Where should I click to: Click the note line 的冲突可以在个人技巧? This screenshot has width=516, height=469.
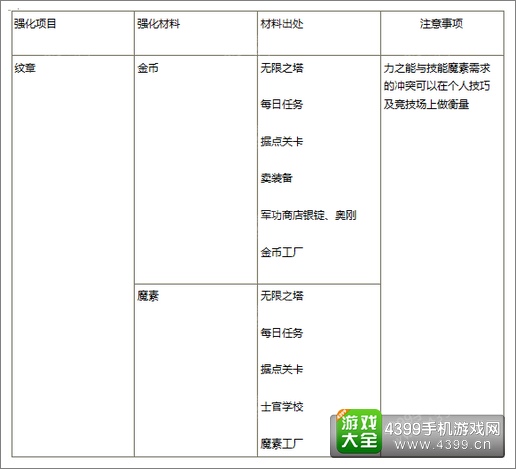pos(437,86)
